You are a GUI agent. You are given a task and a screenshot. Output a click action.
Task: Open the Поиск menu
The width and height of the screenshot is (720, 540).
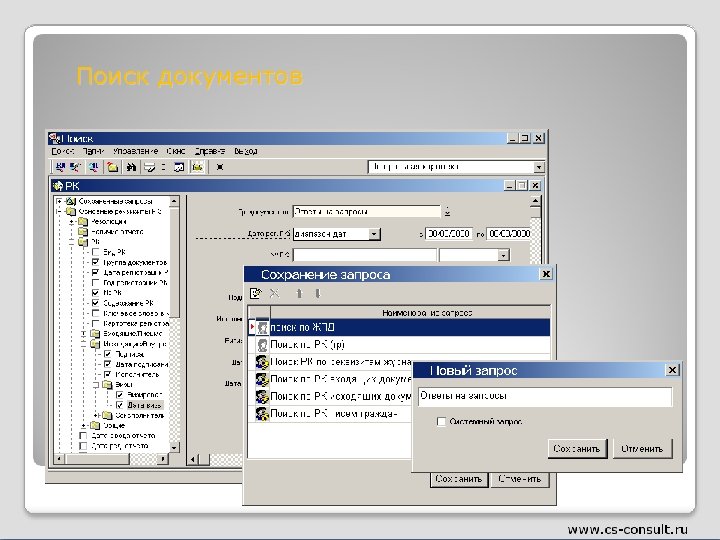[x=62, y=151]
